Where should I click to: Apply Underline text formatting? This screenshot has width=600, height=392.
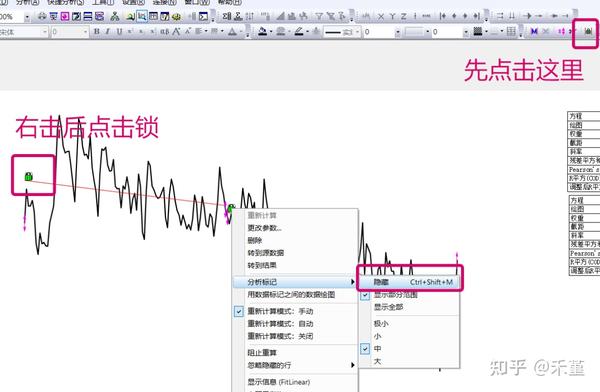(x=119, y=31)
